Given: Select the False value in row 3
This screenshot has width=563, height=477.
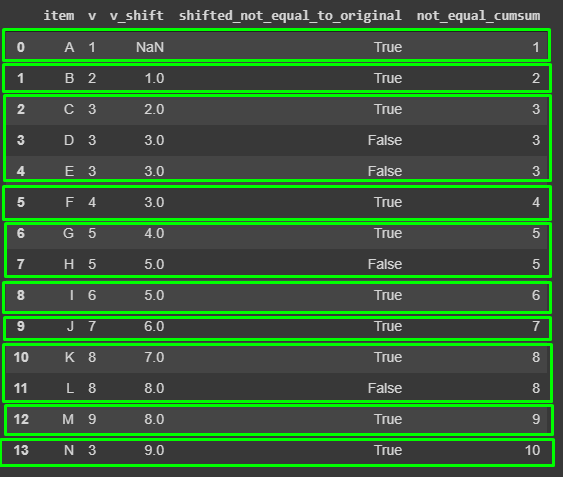Looking at the screenshot, I should pos(385,140).
